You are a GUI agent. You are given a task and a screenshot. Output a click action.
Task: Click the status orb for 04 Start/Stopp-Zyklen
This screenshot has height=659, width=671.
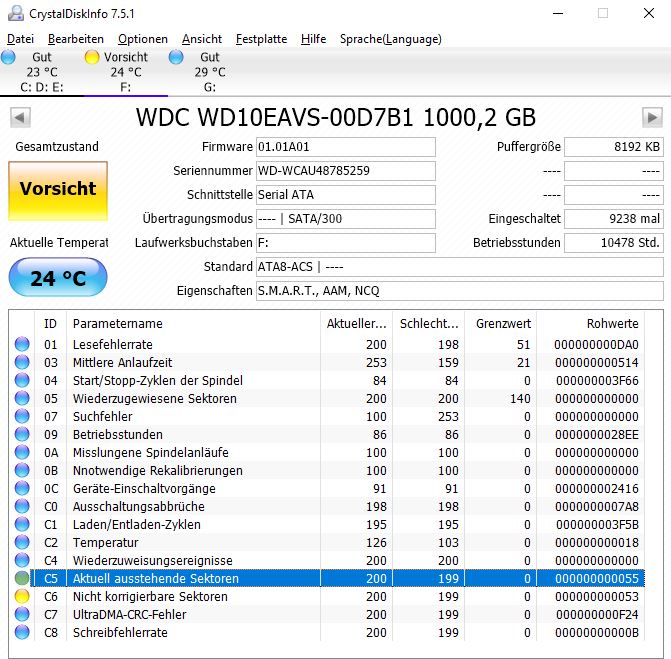pos(22,380)
